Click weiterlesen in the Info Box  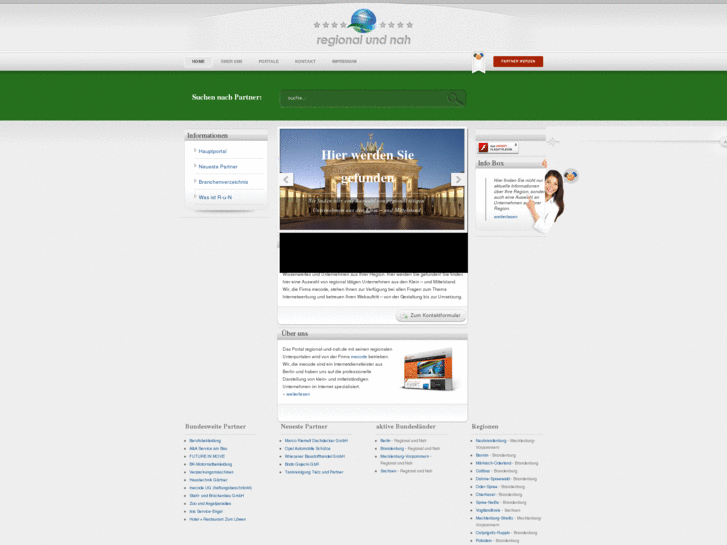point(505,217)
